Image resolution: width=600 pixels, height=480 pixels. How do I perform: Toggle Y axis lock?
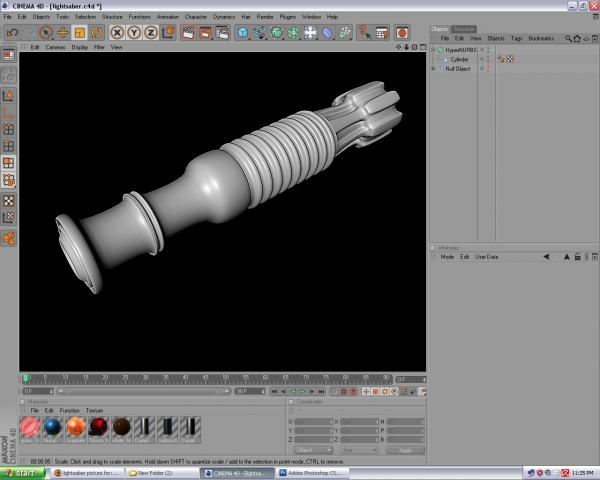click(134, 33)
